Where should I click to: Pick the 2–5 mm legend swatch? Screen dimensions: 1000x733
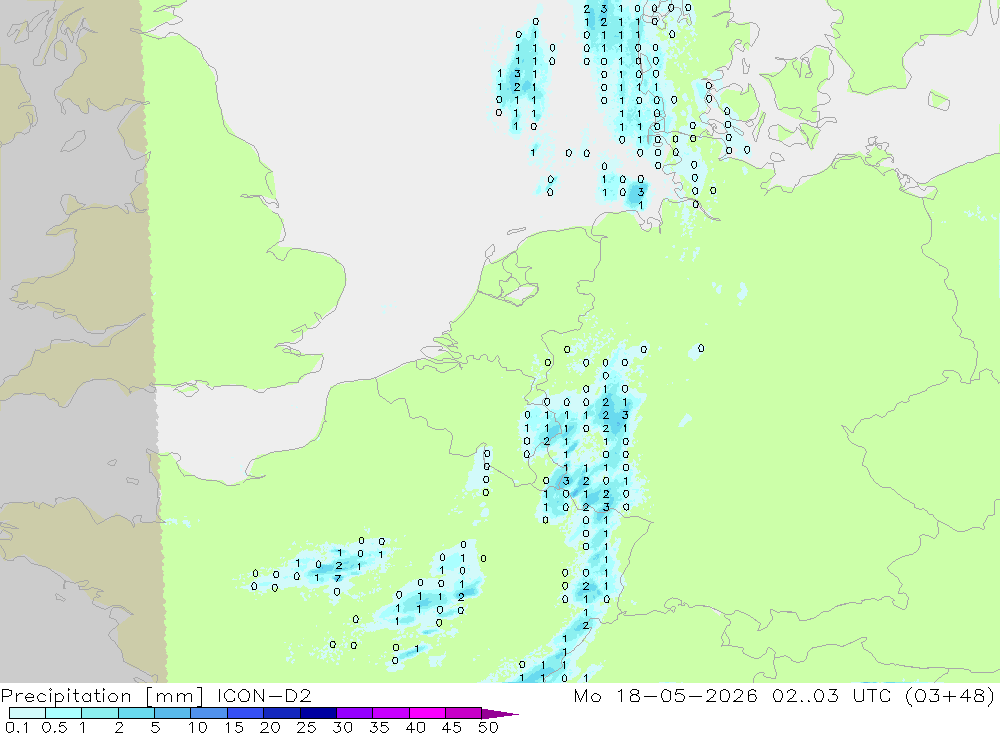coord(136,713)
